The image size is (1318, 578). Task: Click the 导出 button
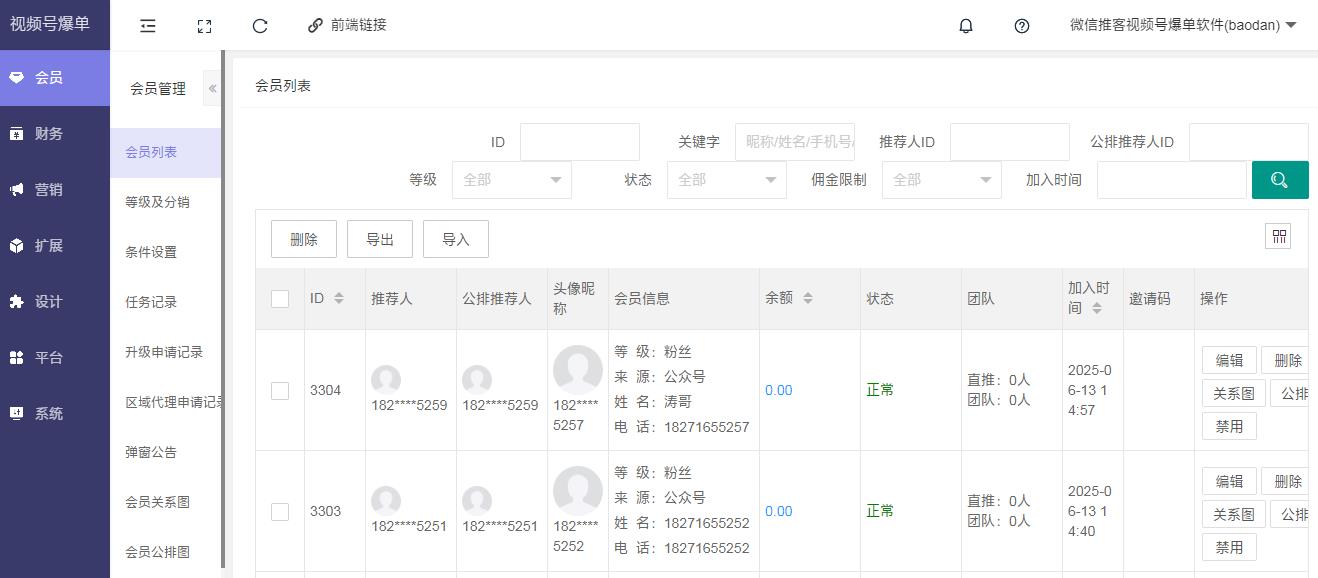tap(379, 239)
